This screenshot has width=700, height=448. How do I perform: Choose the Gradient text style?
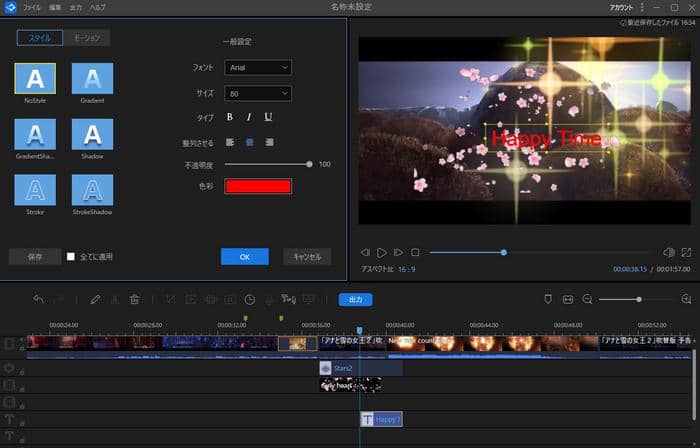[x=92, y=79]
